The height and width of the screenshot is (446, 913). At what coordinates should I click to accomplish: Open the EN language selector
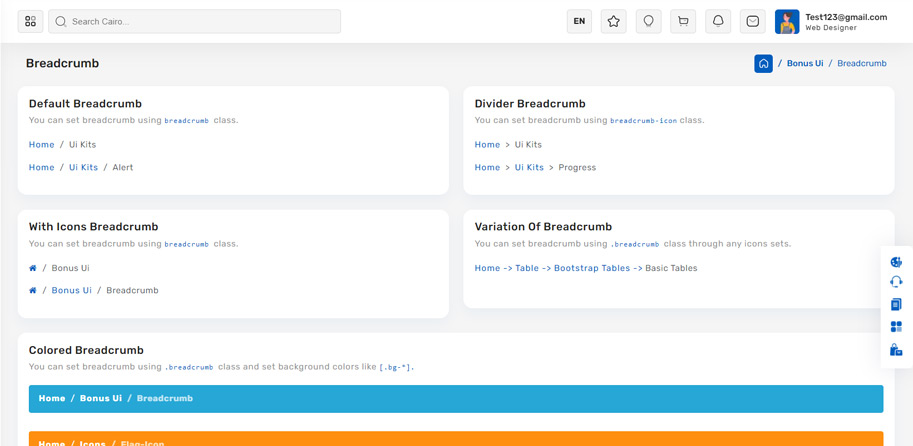pos(579,22)
